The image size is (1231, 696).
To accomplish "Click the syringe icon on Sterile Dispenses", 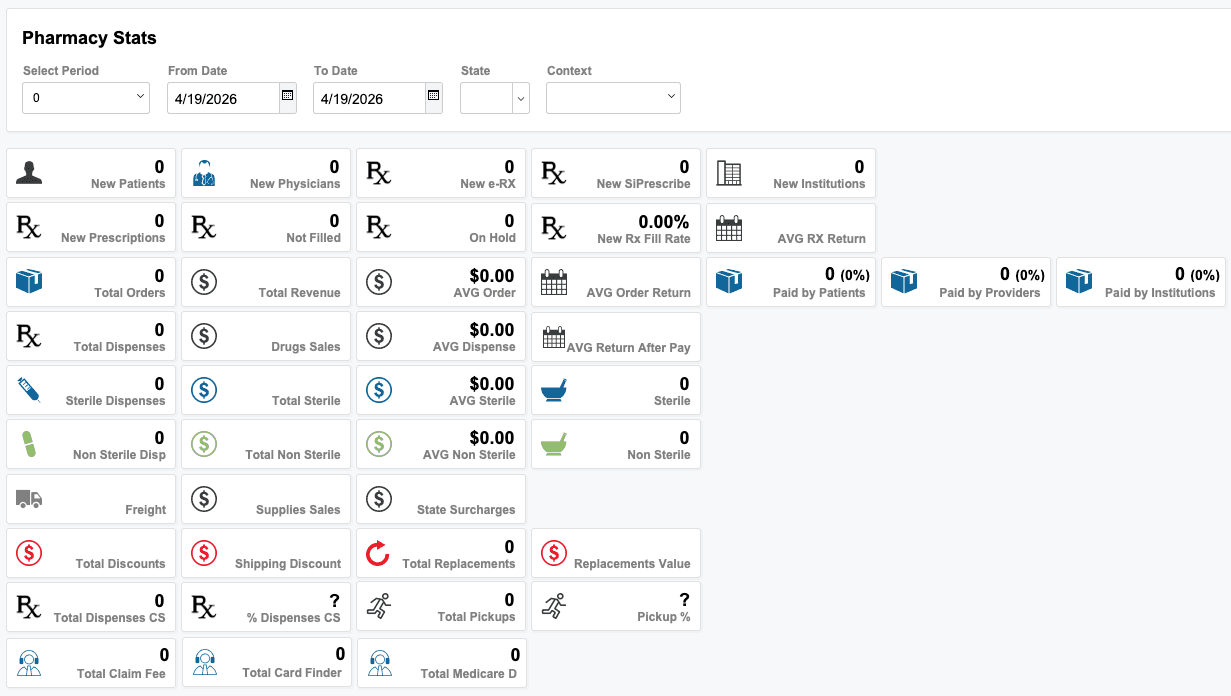I will [29, 389].
